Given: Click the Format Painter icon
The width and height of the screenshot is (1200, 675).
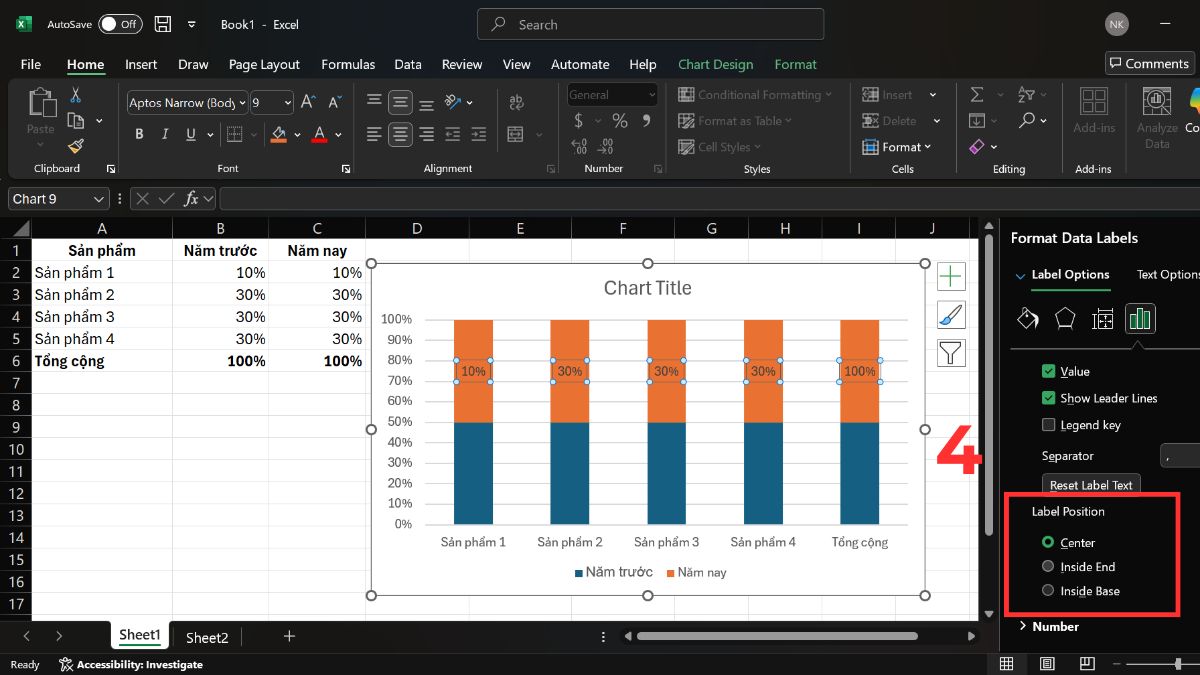Looking at the screenshot, I should pos(76,146).
